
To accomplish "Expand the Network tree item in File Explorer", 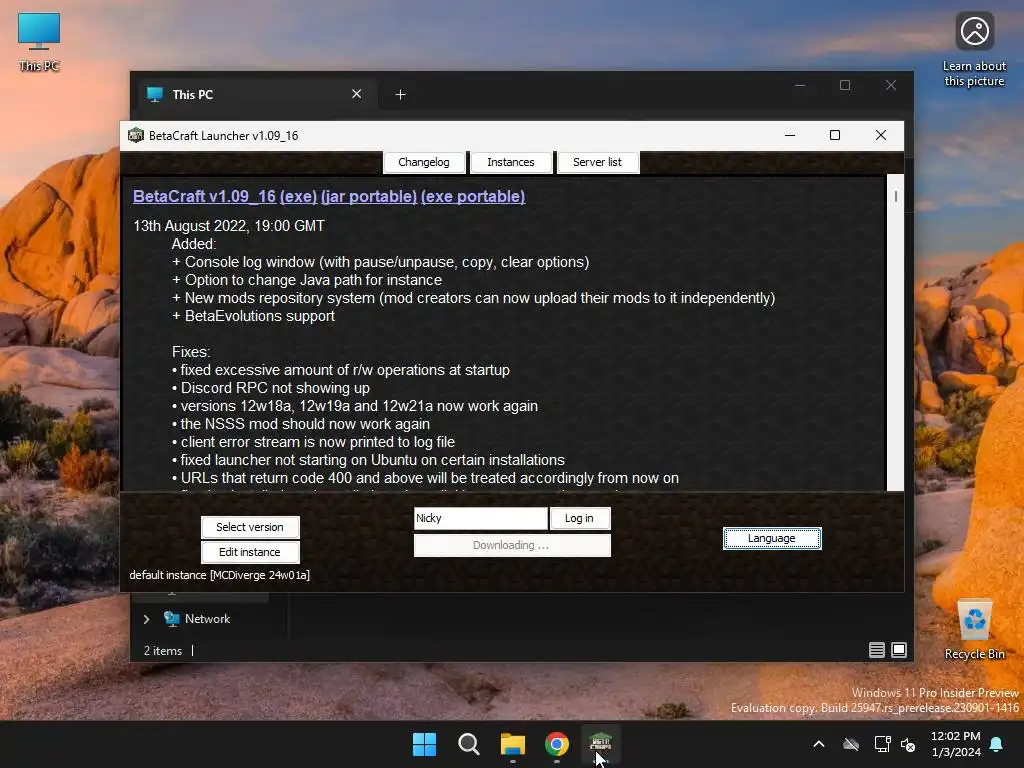I will (x=146, y=619).
